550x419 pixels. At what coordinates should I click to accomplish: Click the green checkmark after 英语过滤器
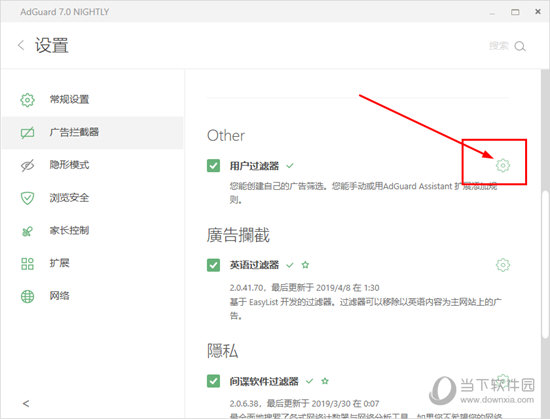pos(290,265)
